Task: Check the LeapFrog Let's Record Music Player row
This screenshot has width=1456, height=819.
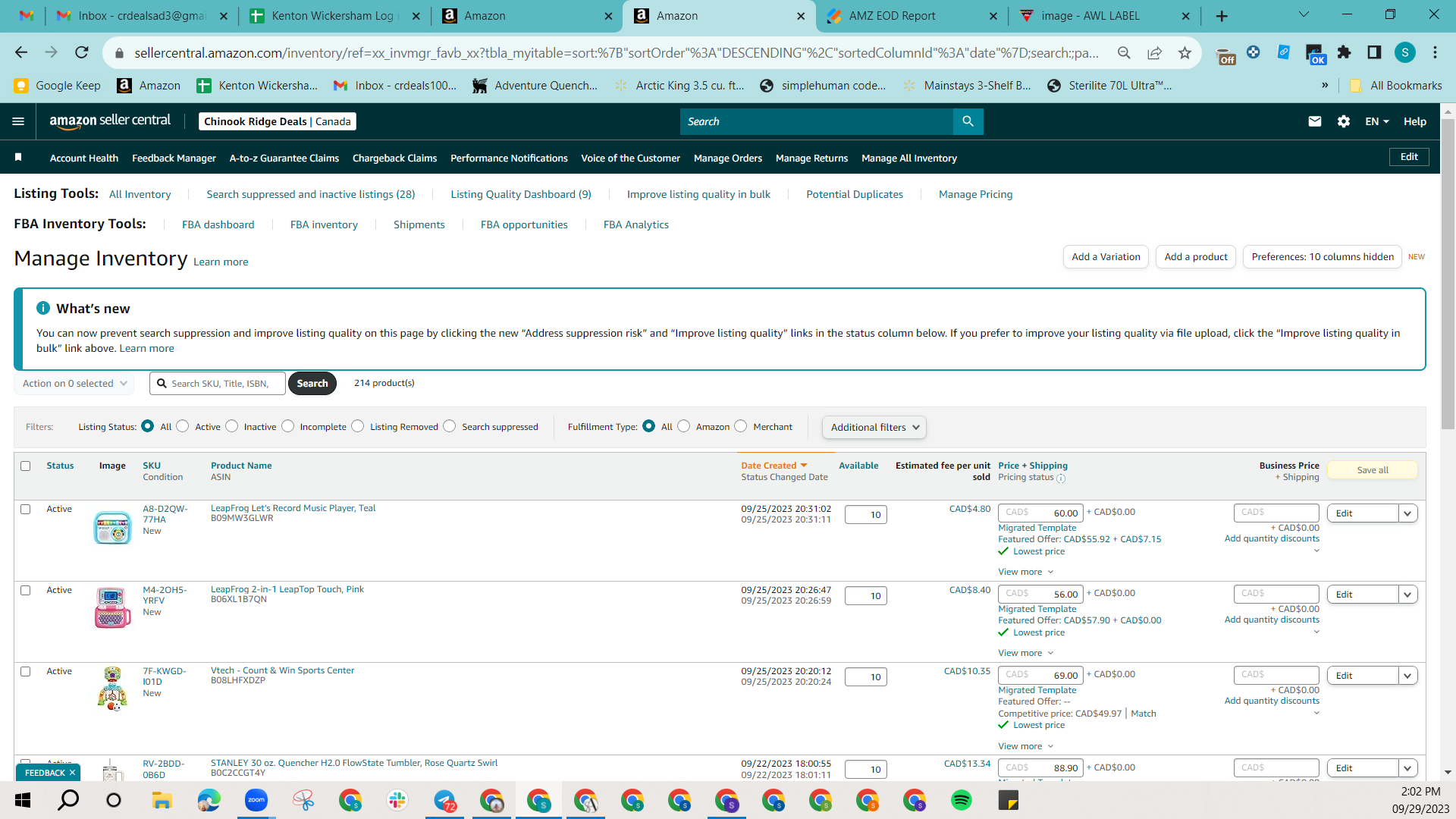Action: pos(26,510)
